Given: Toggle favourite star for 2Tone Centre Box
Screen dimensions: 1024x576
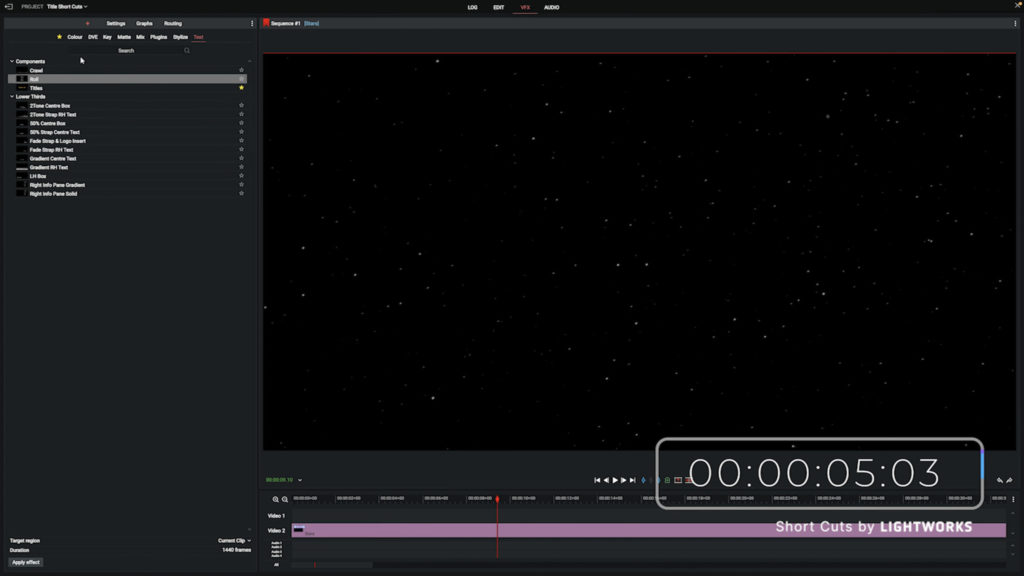Looking at the screenshot, I should [241, 106].
